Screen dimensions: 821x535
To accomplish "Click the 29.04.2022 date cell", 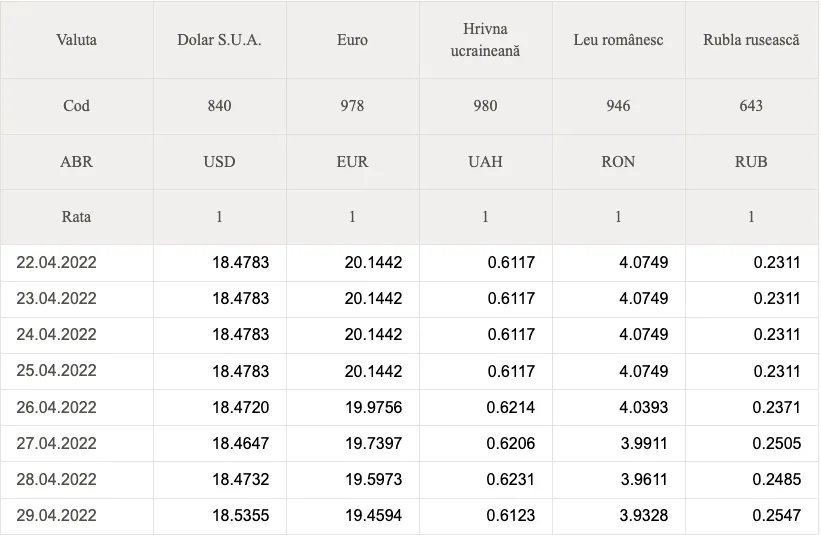I will [76, 515].
